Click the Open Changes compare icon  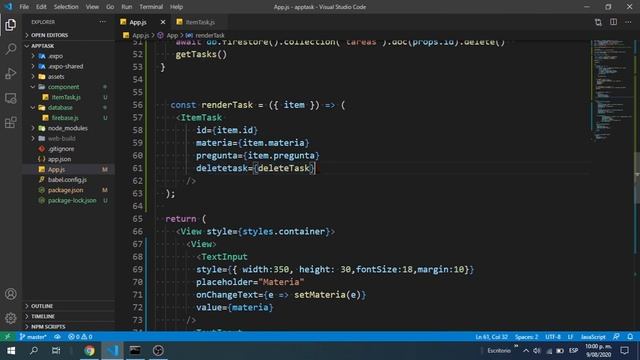pos(598,22)
